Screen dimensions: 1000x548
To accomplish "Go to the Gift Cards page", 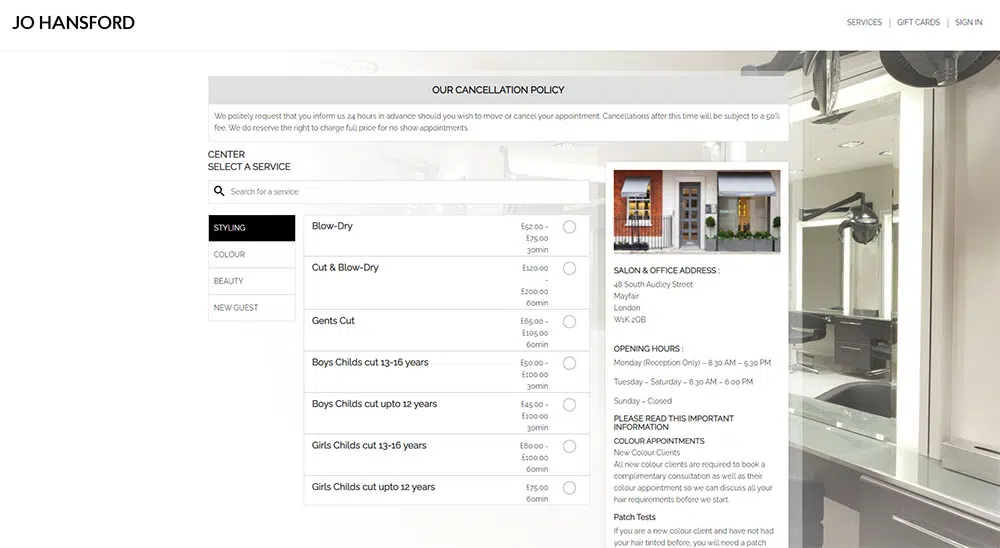I will click(x=918, y=22).
